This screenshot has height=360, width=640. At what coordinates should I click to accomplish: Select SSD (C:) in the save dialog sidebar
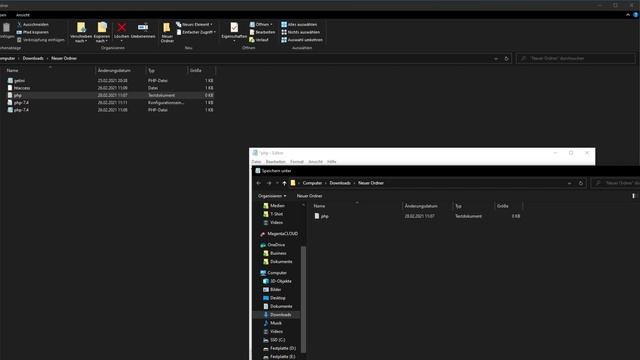[x=278, y=340]
